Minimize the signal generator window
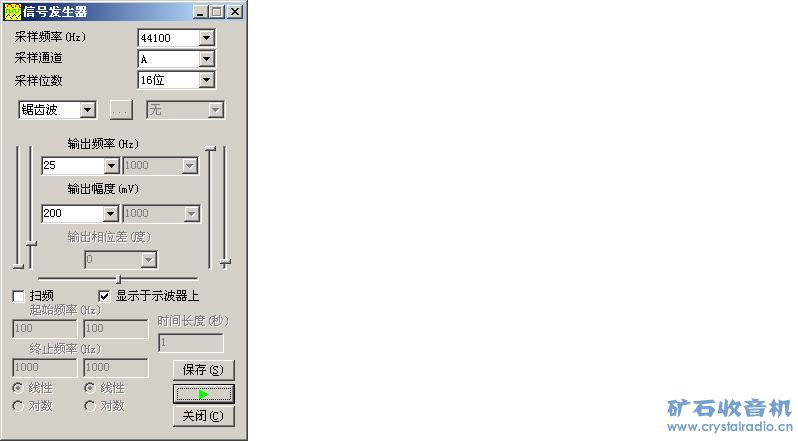Screen dimensions: 798x441 click(x=201, y=12)
